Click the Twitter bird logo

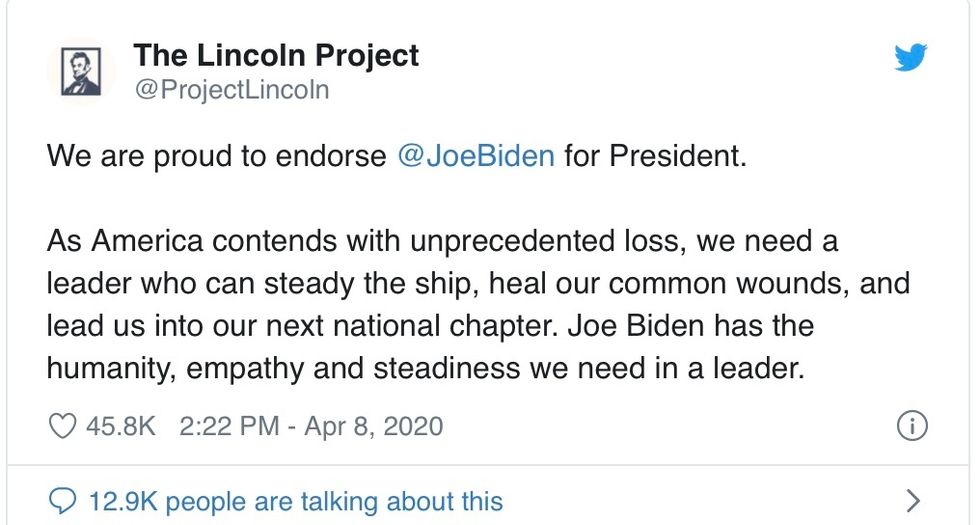[x=910, y=59]
